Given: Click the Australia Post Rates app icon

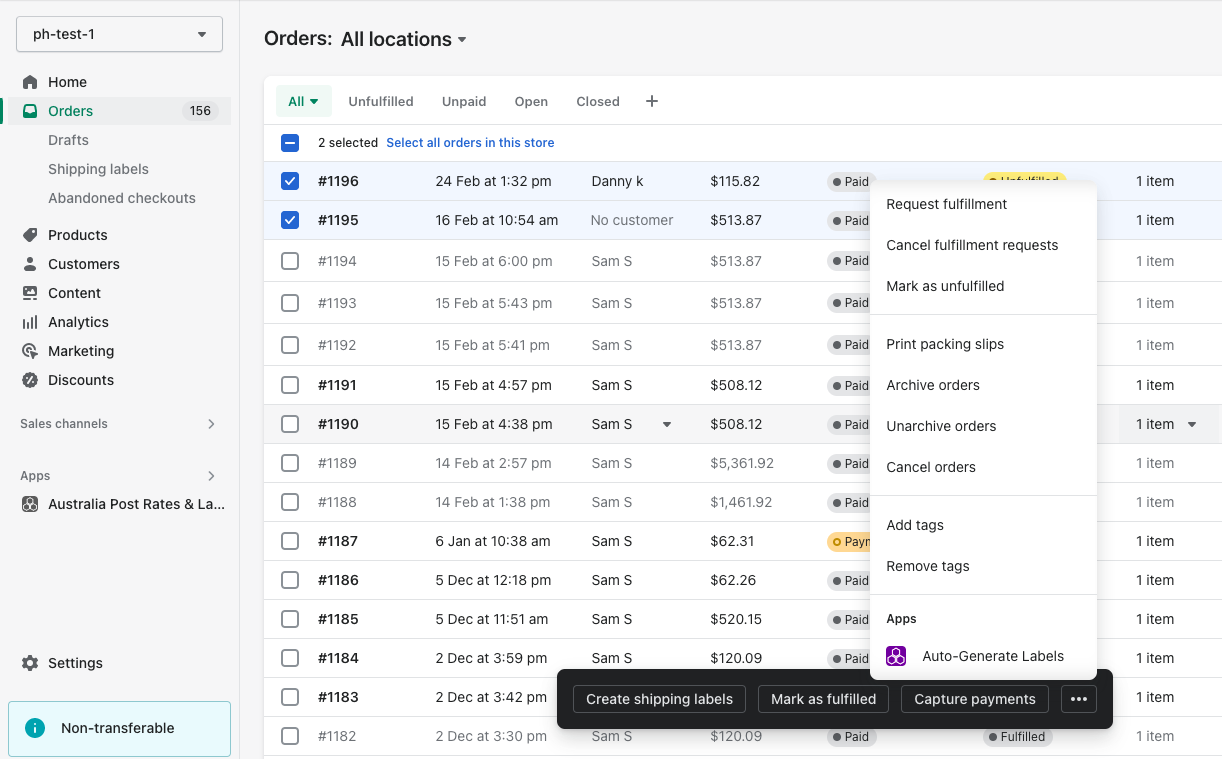Looking at the screenshot, I should 30,504.
